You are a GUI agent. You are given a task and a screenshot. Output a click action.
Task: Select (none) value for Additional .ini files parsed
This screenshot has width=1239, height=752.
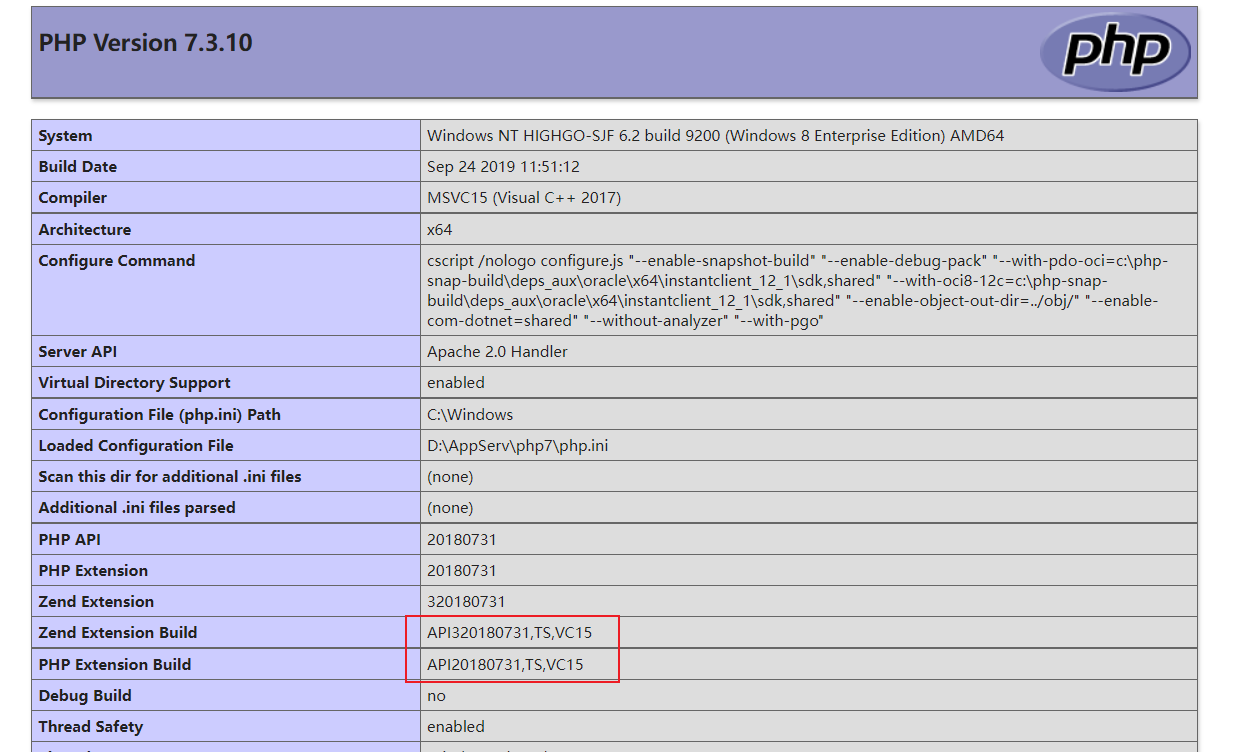[450, 508]
